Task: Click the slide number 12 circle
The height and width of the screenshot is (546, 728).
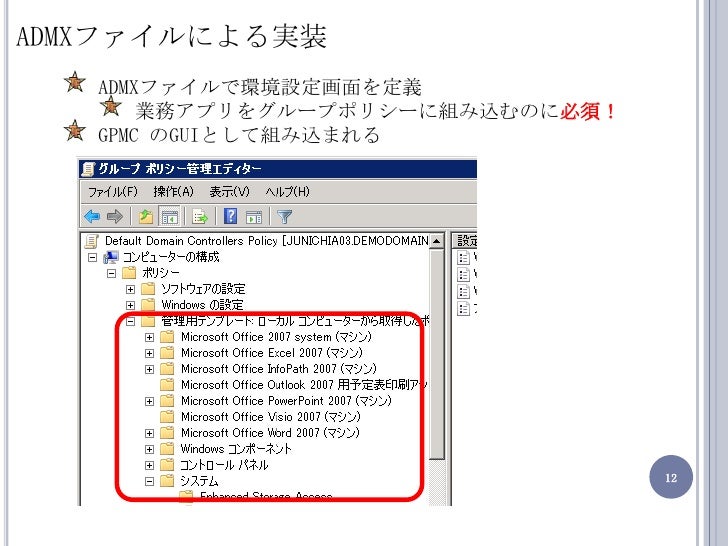Action: coord(671,477)
